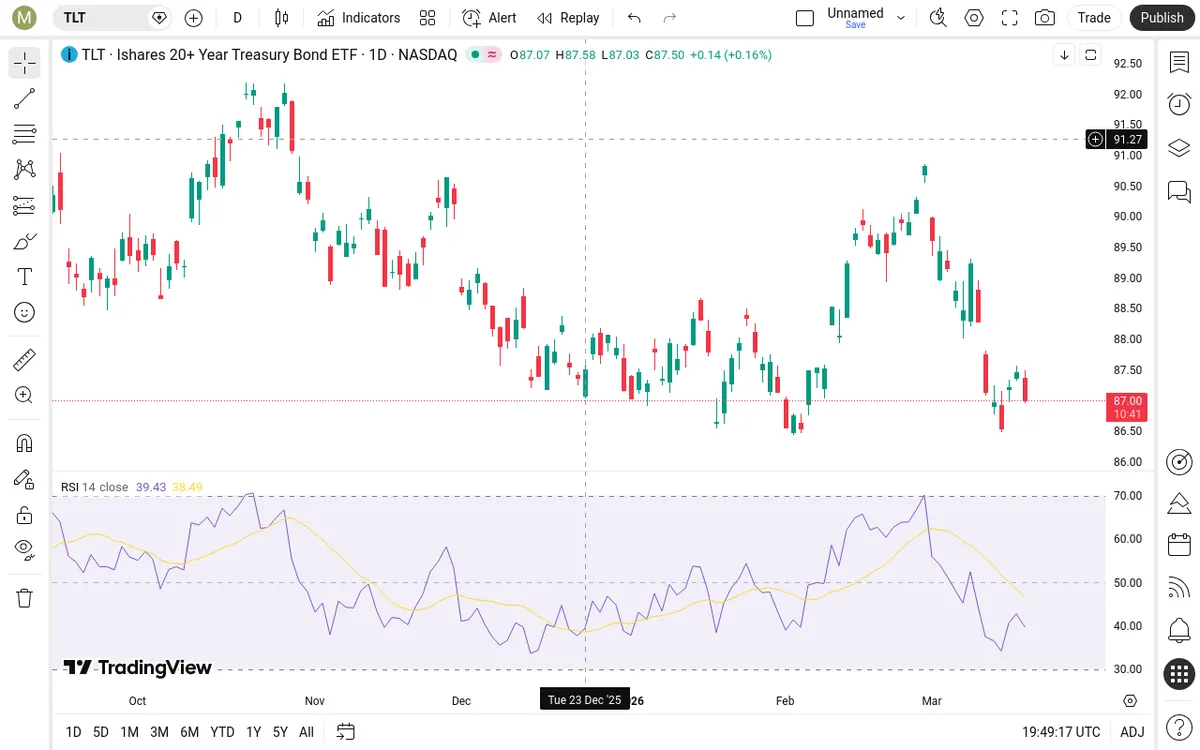Start bar Replay mode

(x=568, y=17)
